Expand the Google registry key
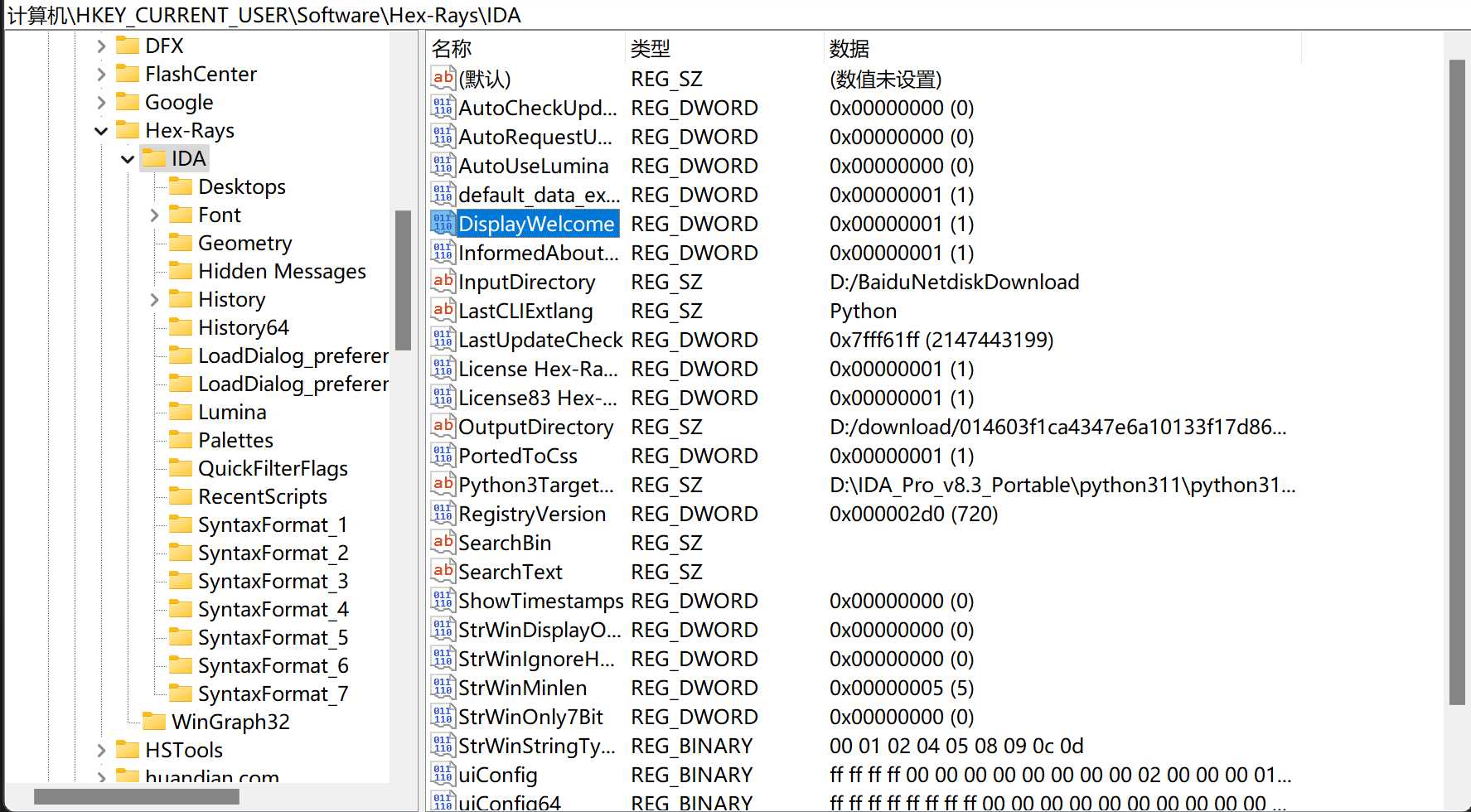Screen dimensions: 1471x812 pyautogui.click(x=101, y=102)
